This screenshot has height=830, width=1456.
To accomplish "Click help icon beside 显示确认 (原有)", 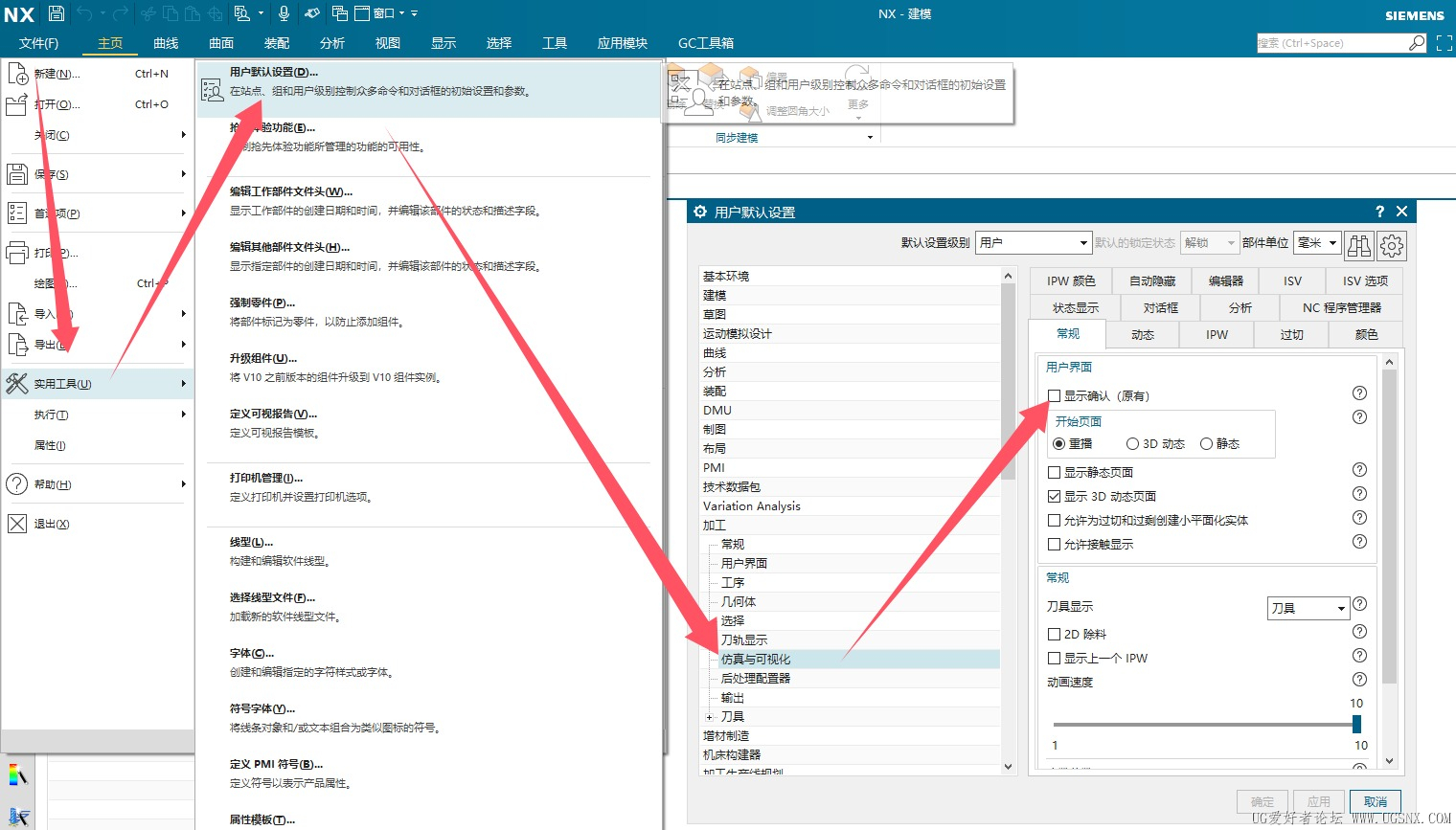I will [1359, 393].
